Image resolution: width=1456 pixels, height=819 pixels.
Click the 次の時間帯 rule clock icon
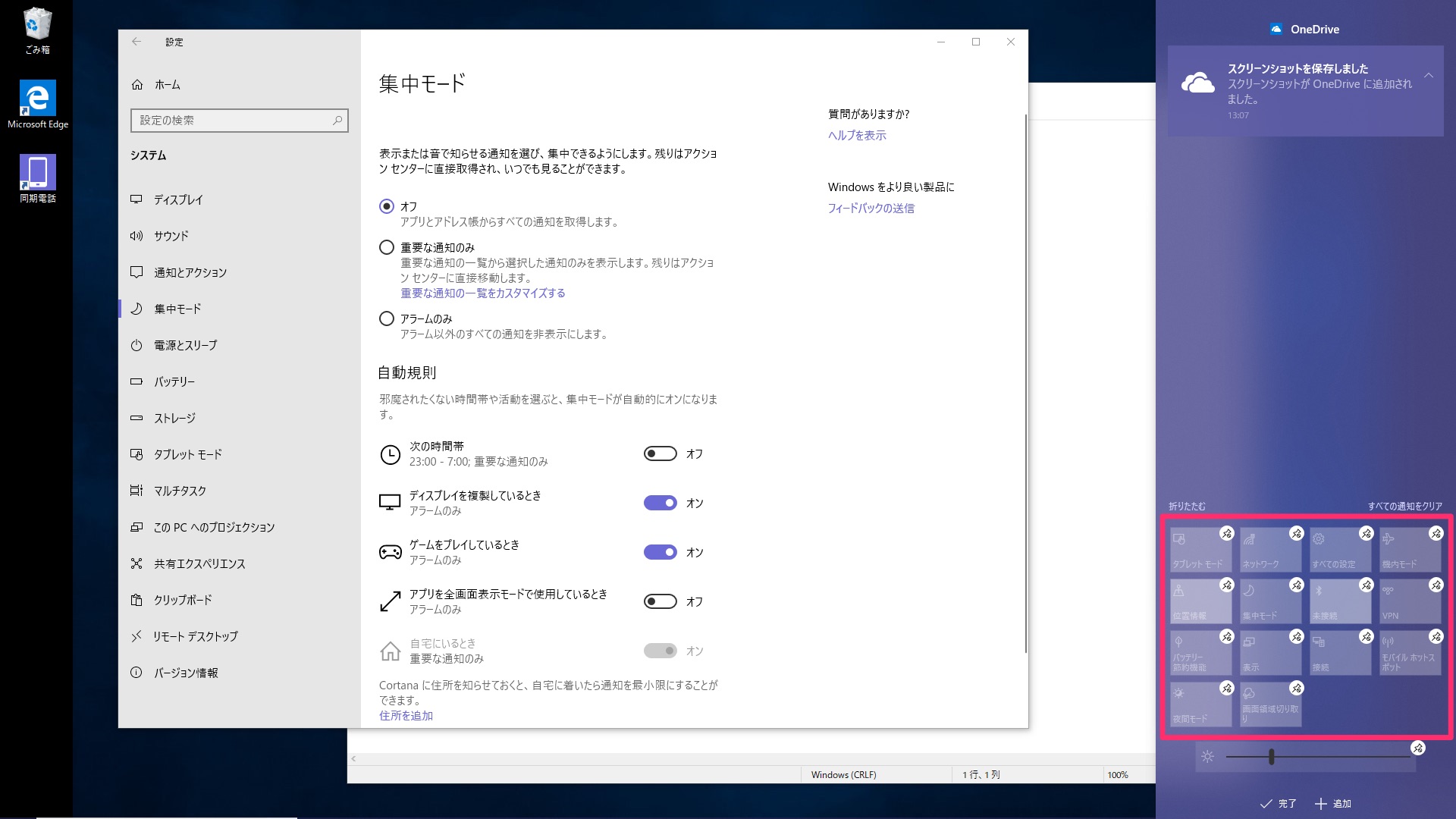click(x=390, y=454)
